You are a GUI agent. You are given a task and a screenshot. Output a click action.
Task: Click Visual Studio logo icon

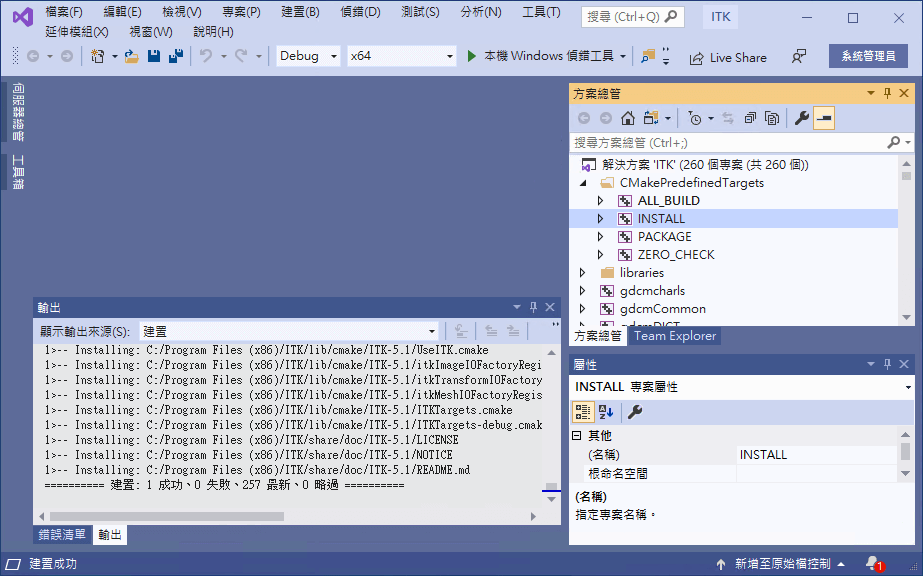22,17
